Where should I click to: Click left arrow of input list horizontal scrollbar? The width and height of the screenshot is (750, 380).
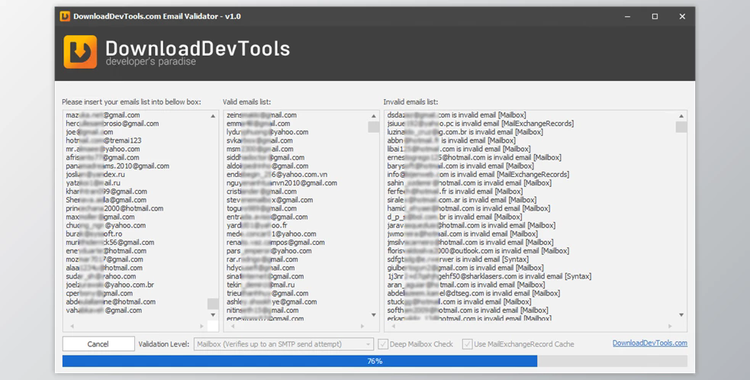(72, 326)
